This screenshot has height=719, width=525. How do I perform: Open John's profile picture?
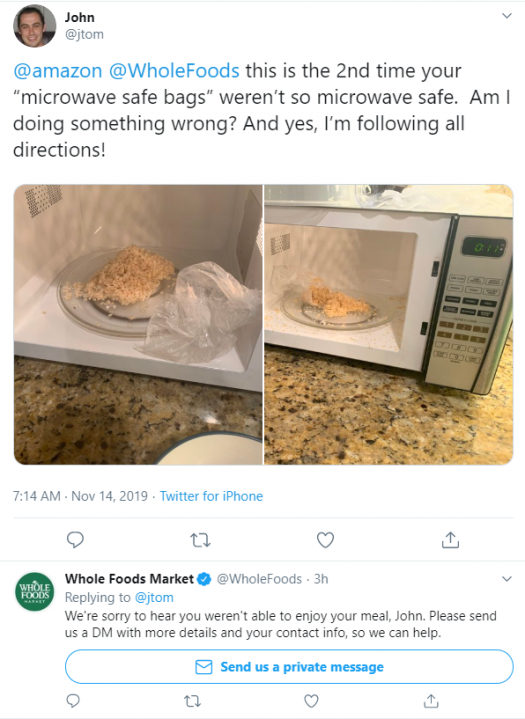coord(34,26)
